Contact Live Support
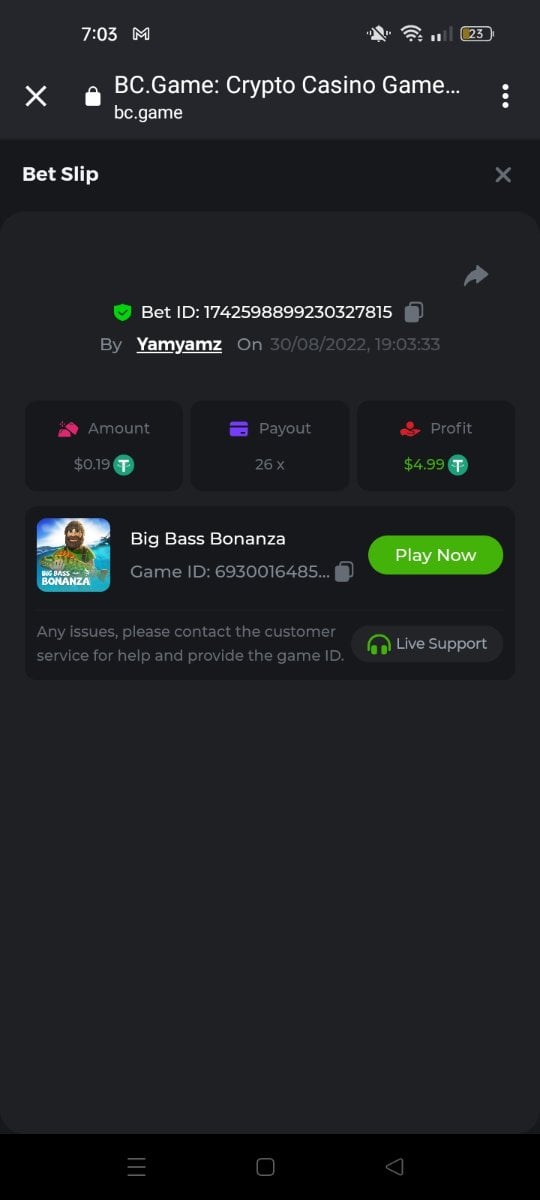This screenshot has width=540, height=1200. pyautogui.click(x=427, y=644)
